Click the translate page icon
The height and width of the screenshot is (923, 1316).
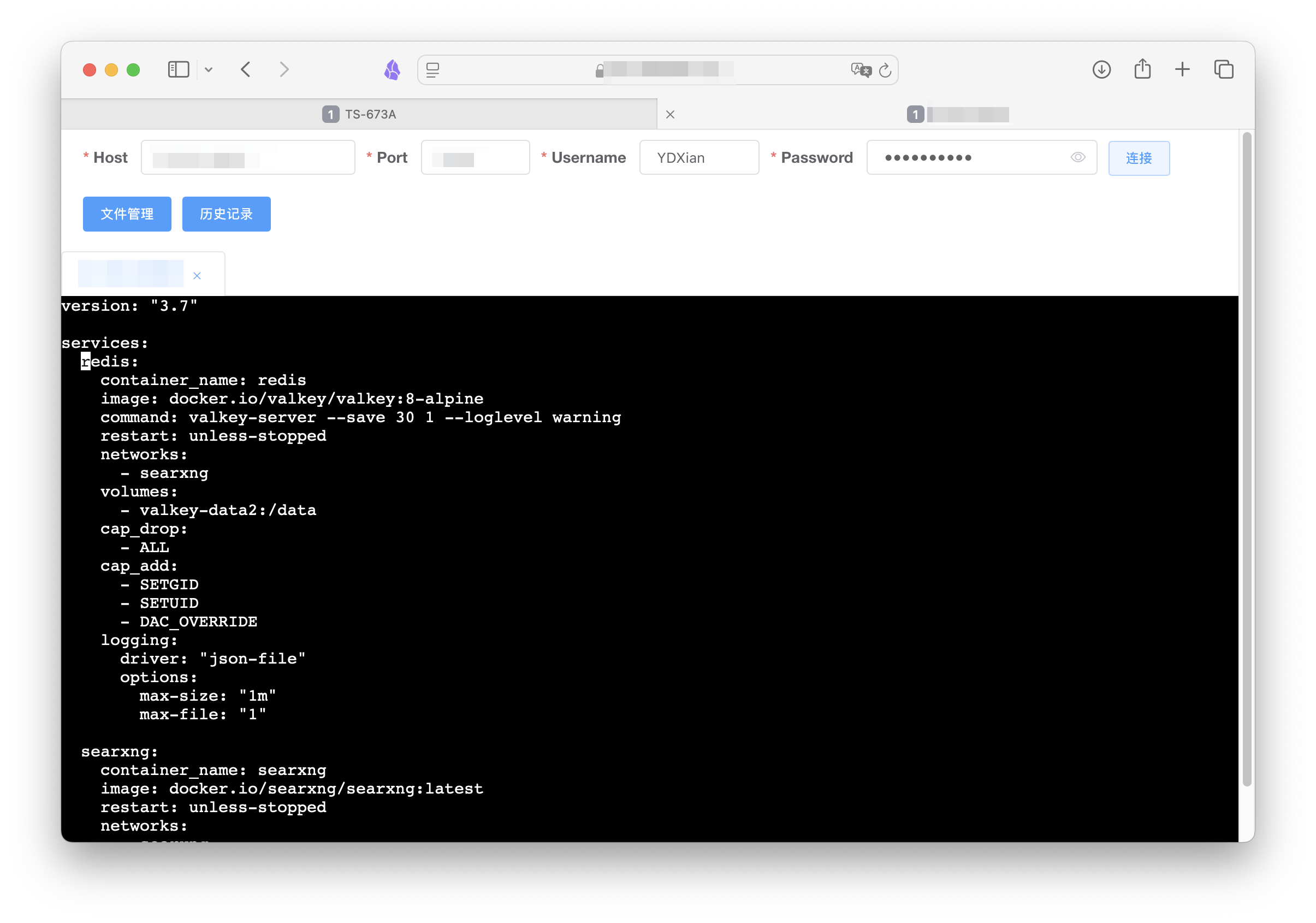[x=861, y=70]
